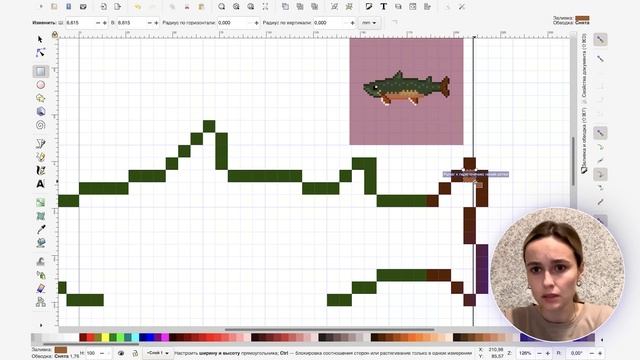
Task: Select the Paint bucket tool
Action: tap(40, 243)
